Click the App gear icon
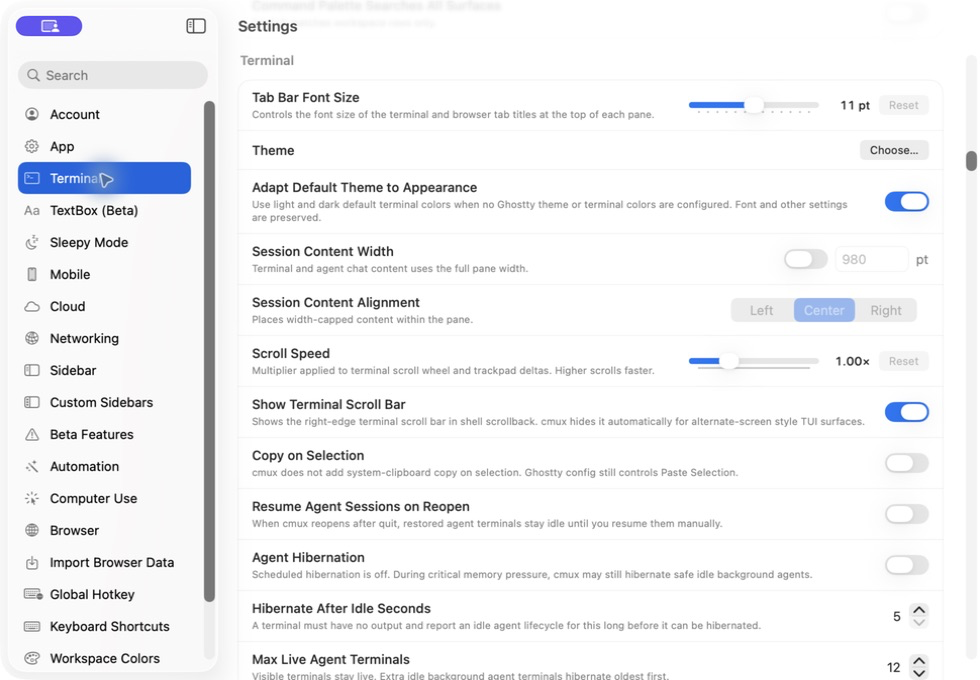This screenshot has height=680, width=980. 32,146
